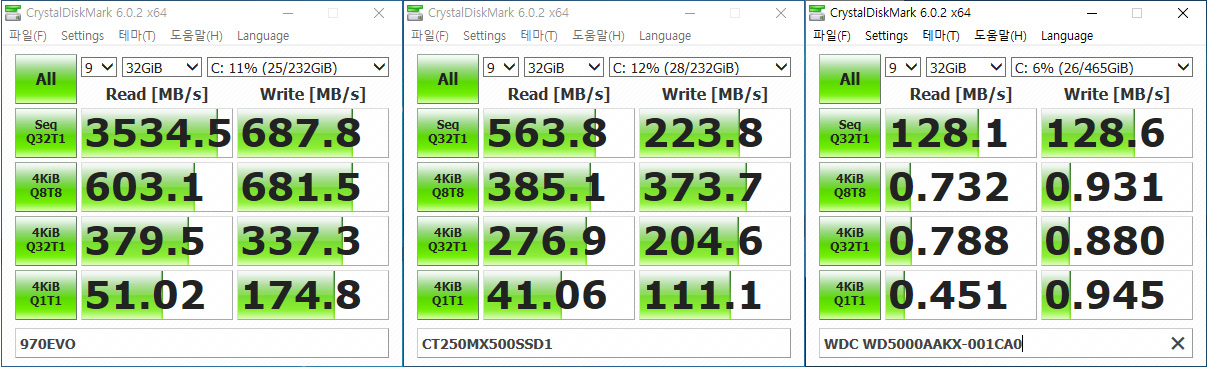The image size is (1207, 367).
Task: Open the Language menu in the WDC window
Action: (1067, 36)
